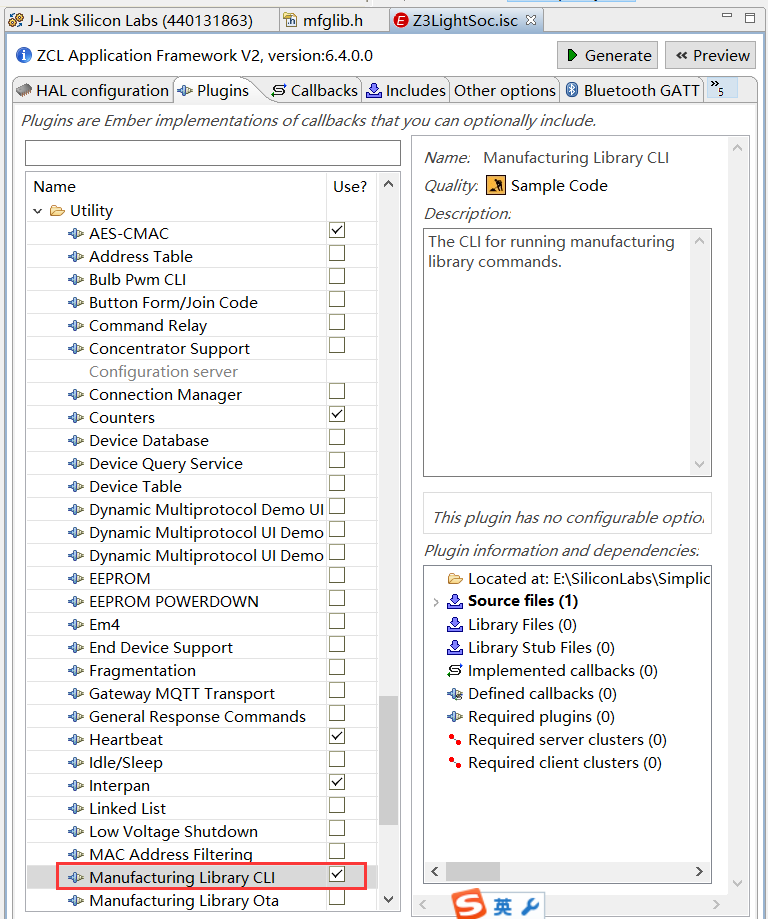Screen dimensions: 768x919
Task: Enable the Idle/Sleep plugin checkbox
Action: coord(337,760)
